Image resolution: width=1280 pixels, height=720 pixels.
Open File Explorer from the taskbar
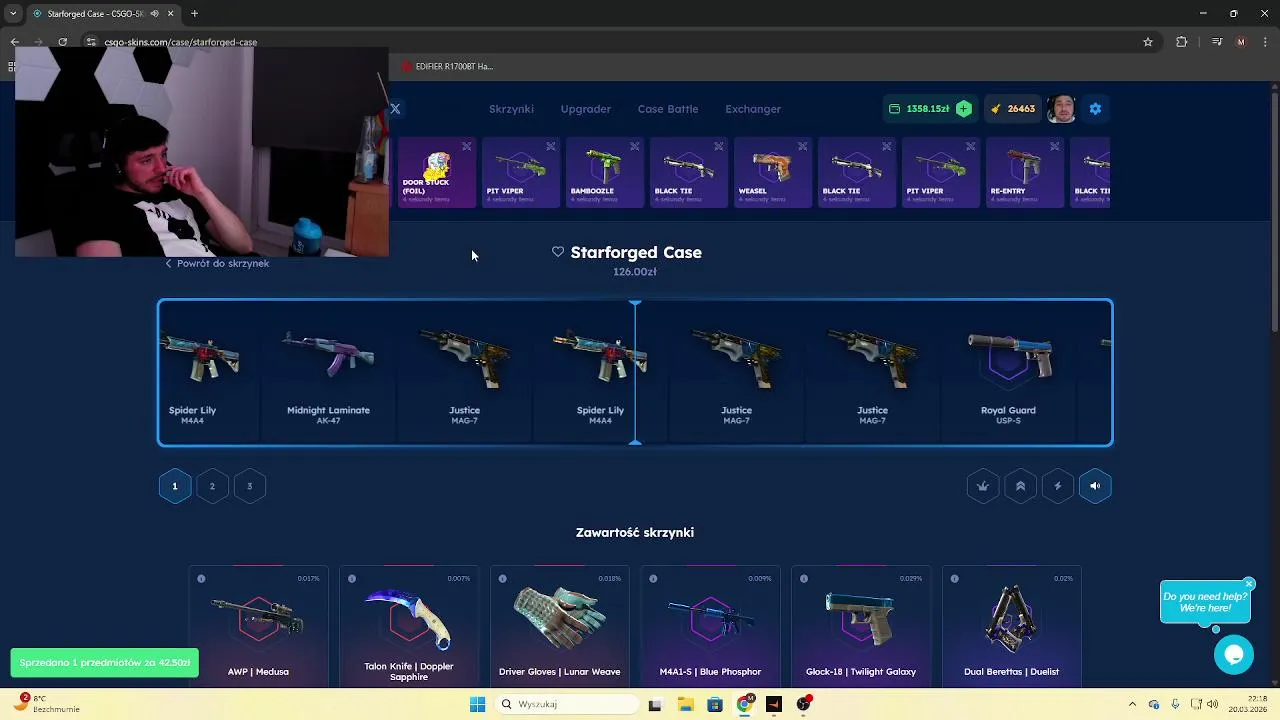(x=685, y=704)
